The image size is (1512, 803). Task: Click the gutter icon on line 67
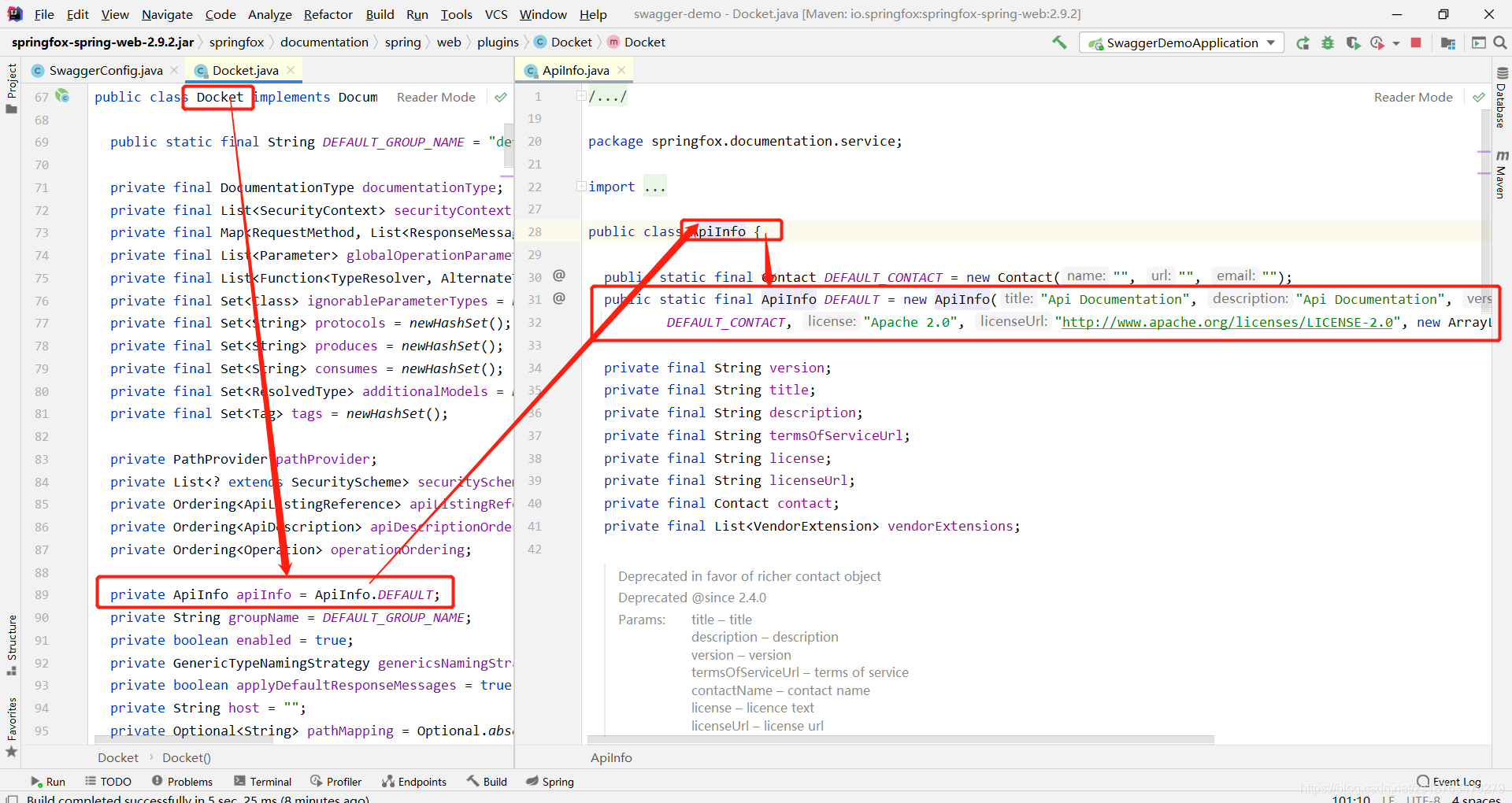point(62,96)
